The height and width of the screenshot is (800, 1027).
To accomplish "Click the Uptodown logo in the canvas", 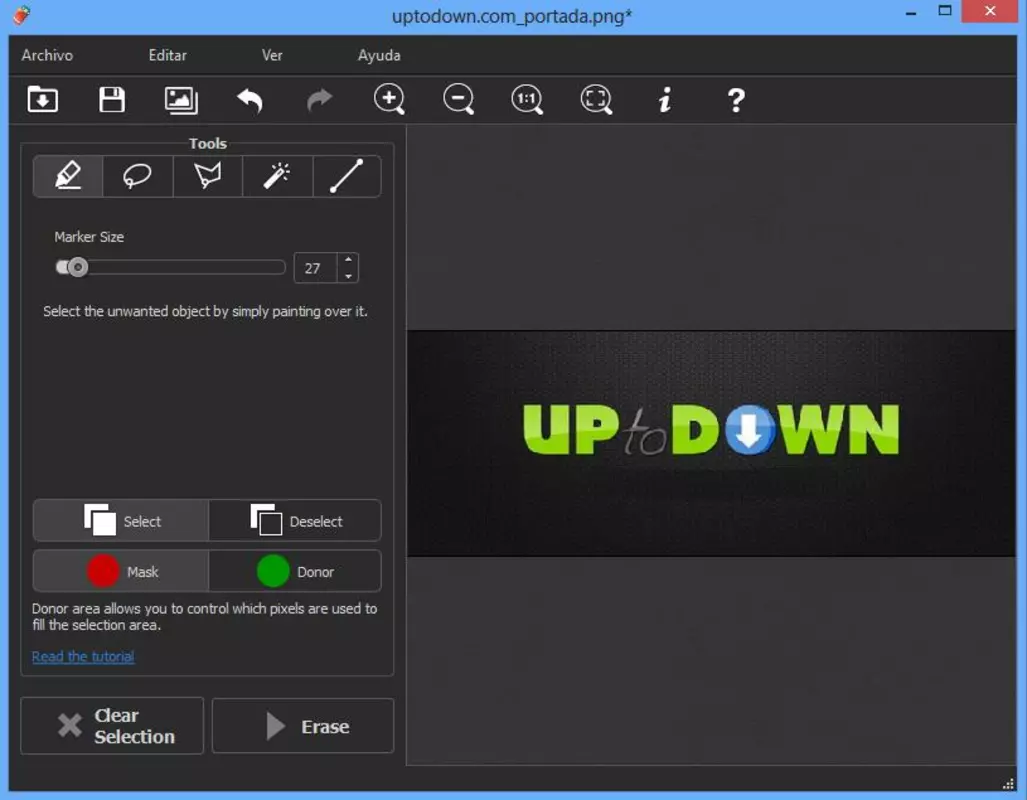I will [x=711, y=430].
